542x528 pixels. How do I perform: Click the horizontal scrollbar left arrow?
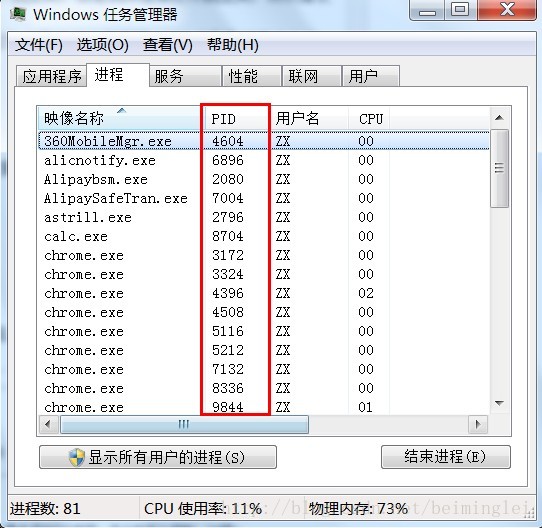pyautogui.click(x=48, y=424)
